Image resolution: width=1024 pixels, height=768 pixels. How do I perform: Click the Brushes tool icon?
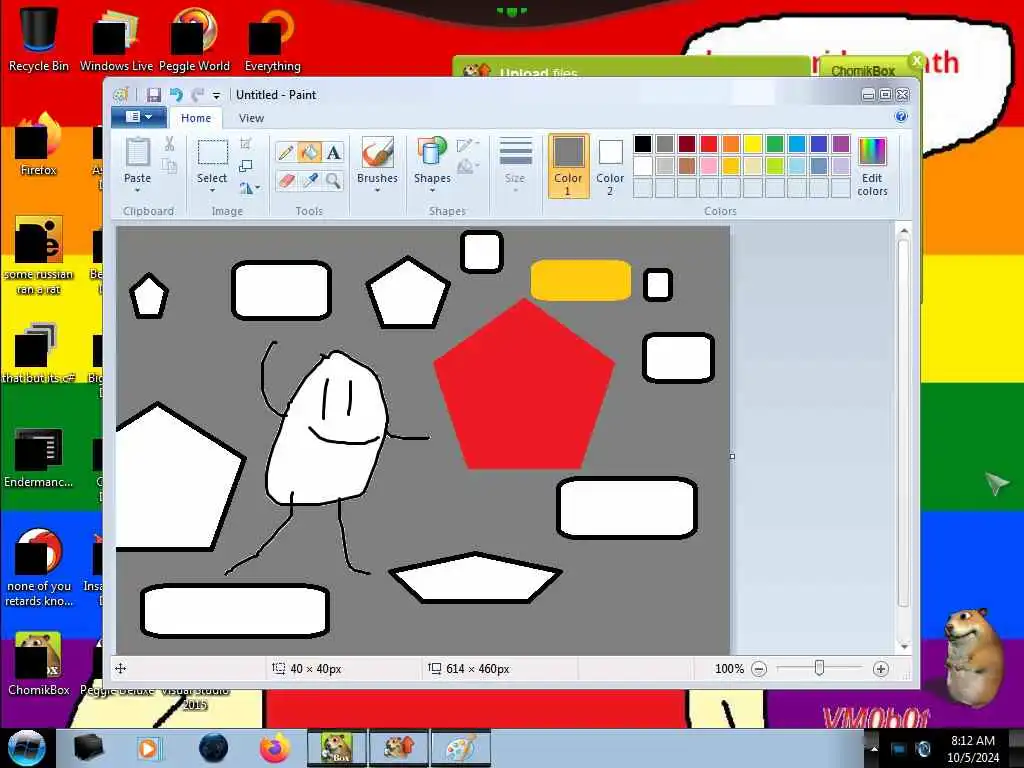pyautogui.click(x=377, y=152)
